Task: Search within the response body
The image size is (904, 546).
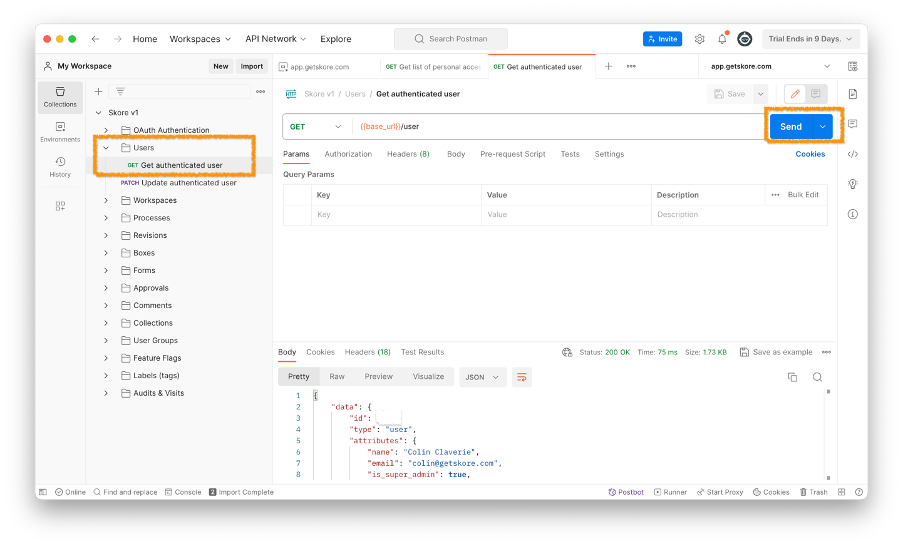Action: pyautogui.click(x=818, y=377)
